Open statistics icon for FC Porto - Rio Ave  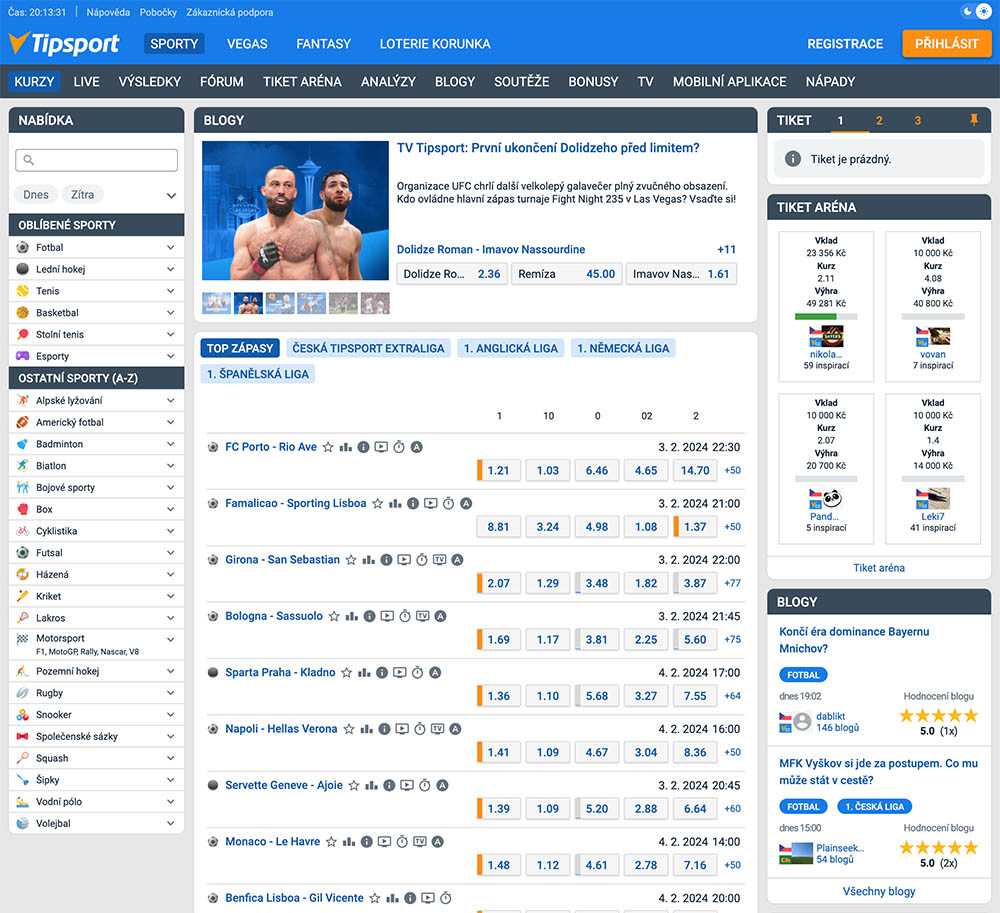tap(346, 447)
